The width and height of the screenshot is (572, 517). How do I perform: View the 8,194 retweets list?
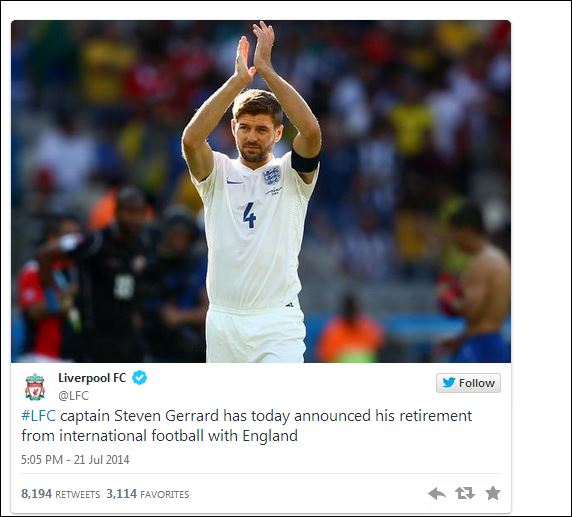[x=61, y=494]
